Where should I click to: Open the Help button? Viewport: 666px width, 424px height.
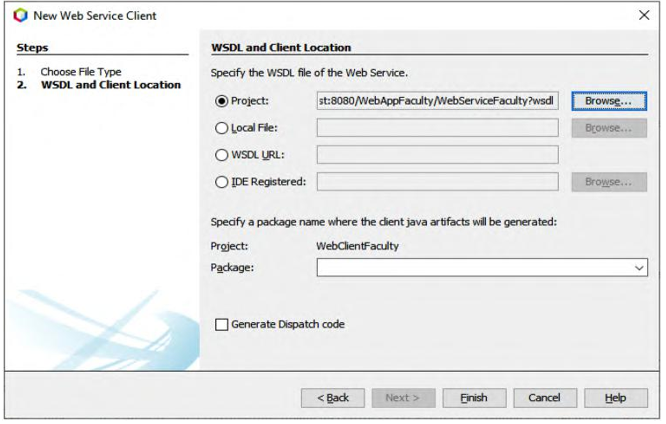coord(616,398)
